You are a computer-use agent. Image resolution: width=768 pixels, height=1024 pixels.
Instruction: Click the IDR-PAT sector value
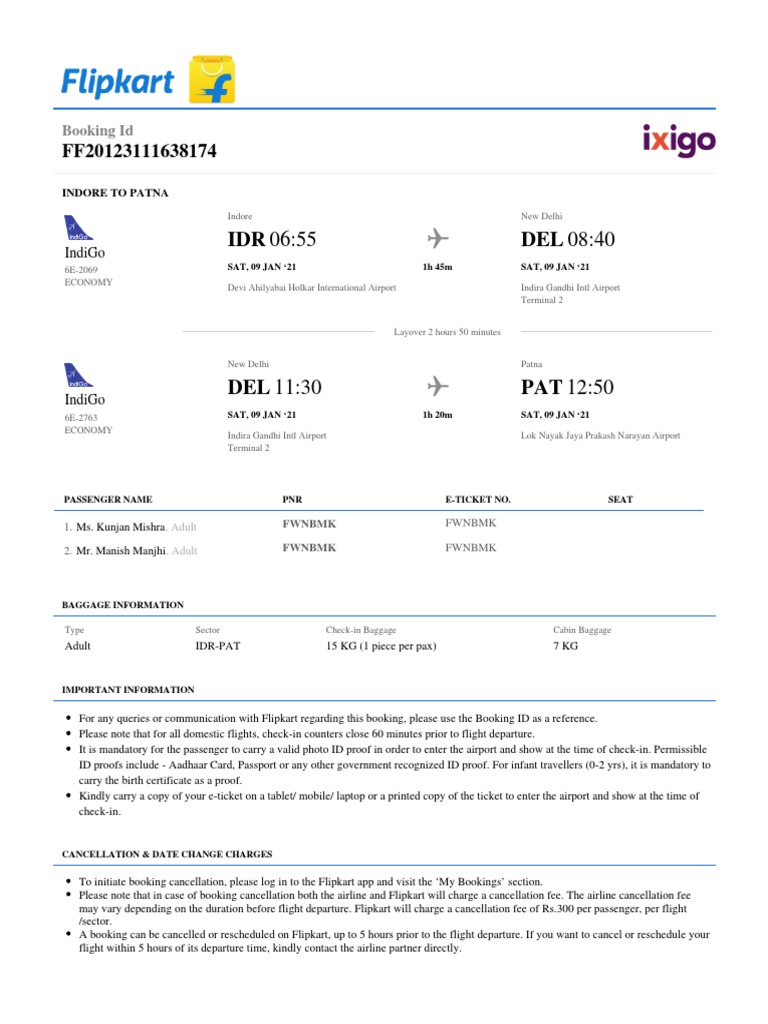click(218, 646)
